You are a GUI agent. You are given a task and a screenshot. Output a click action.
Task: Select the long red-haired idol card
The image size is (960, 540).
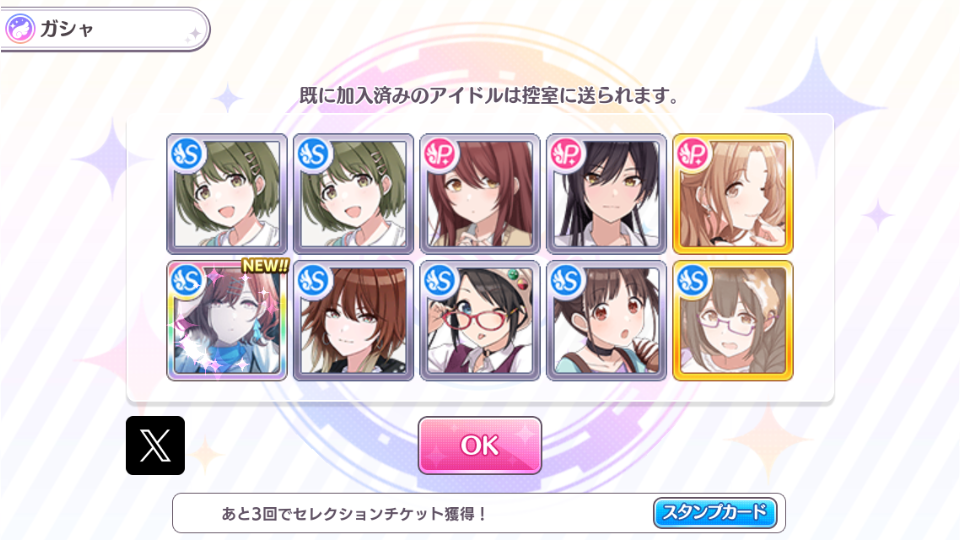(x=479, y=193)
